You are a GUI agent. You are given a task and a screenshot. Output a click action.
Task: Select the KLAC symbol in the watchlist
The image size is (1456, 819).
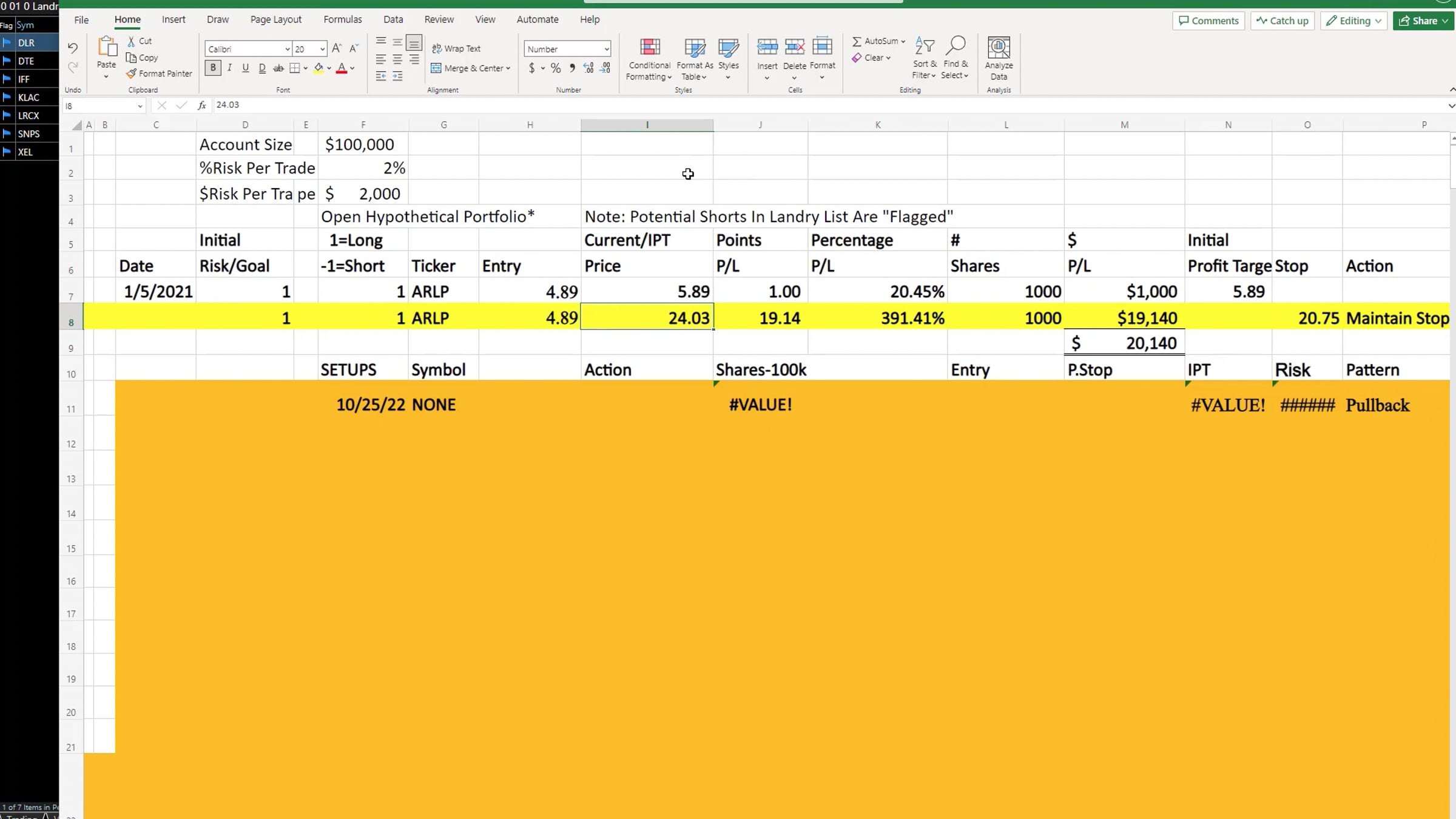(29, 98)
